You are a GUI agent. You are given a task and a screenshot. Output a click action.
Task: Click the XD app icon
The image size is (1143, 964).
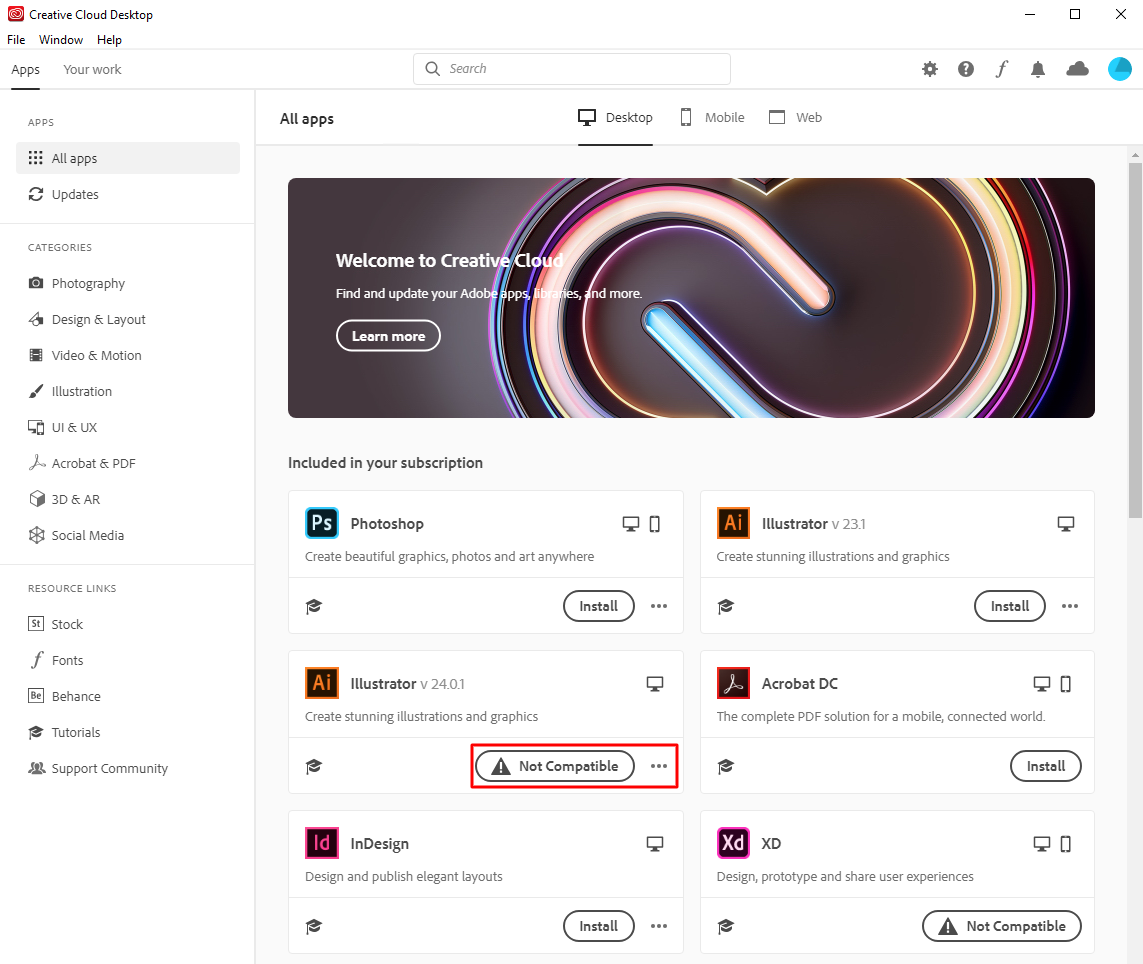click(x=733, y=843)
